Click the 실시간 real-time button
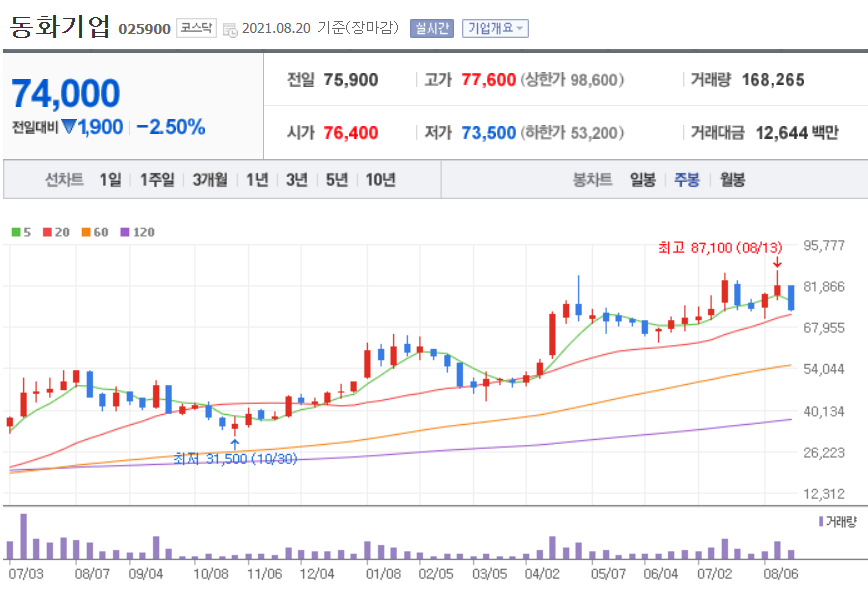Viewport: 868px width, 591px height. pos(432,28)
